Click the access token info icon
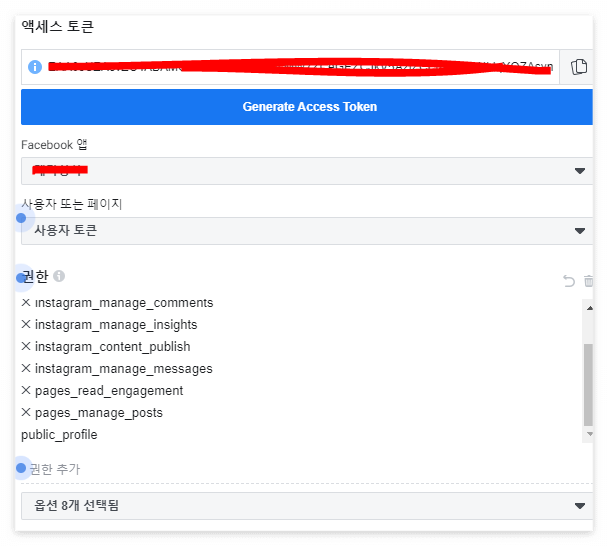 [x=35, y=67]
